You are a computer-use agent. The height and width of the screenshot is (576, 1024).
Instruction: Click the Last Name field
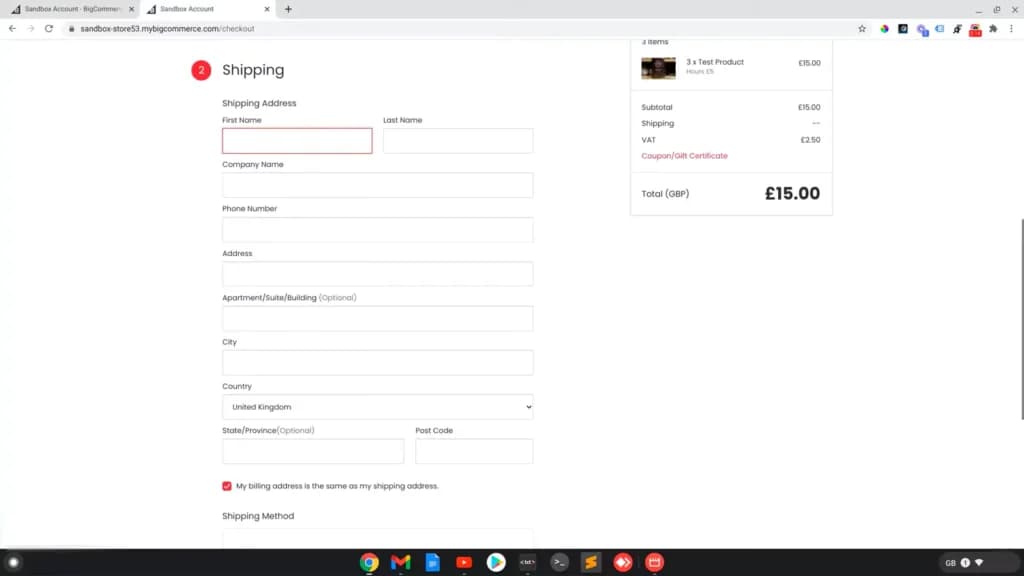pos(458,141)
